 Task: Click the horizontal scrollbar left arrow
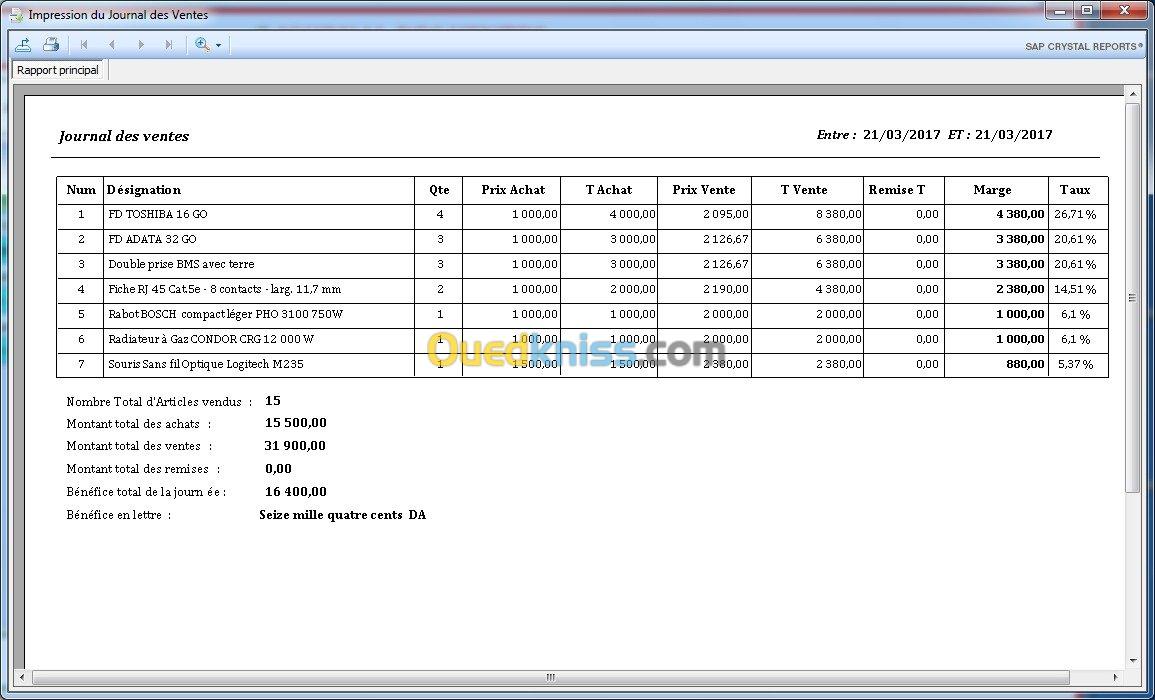pos(22,676)
